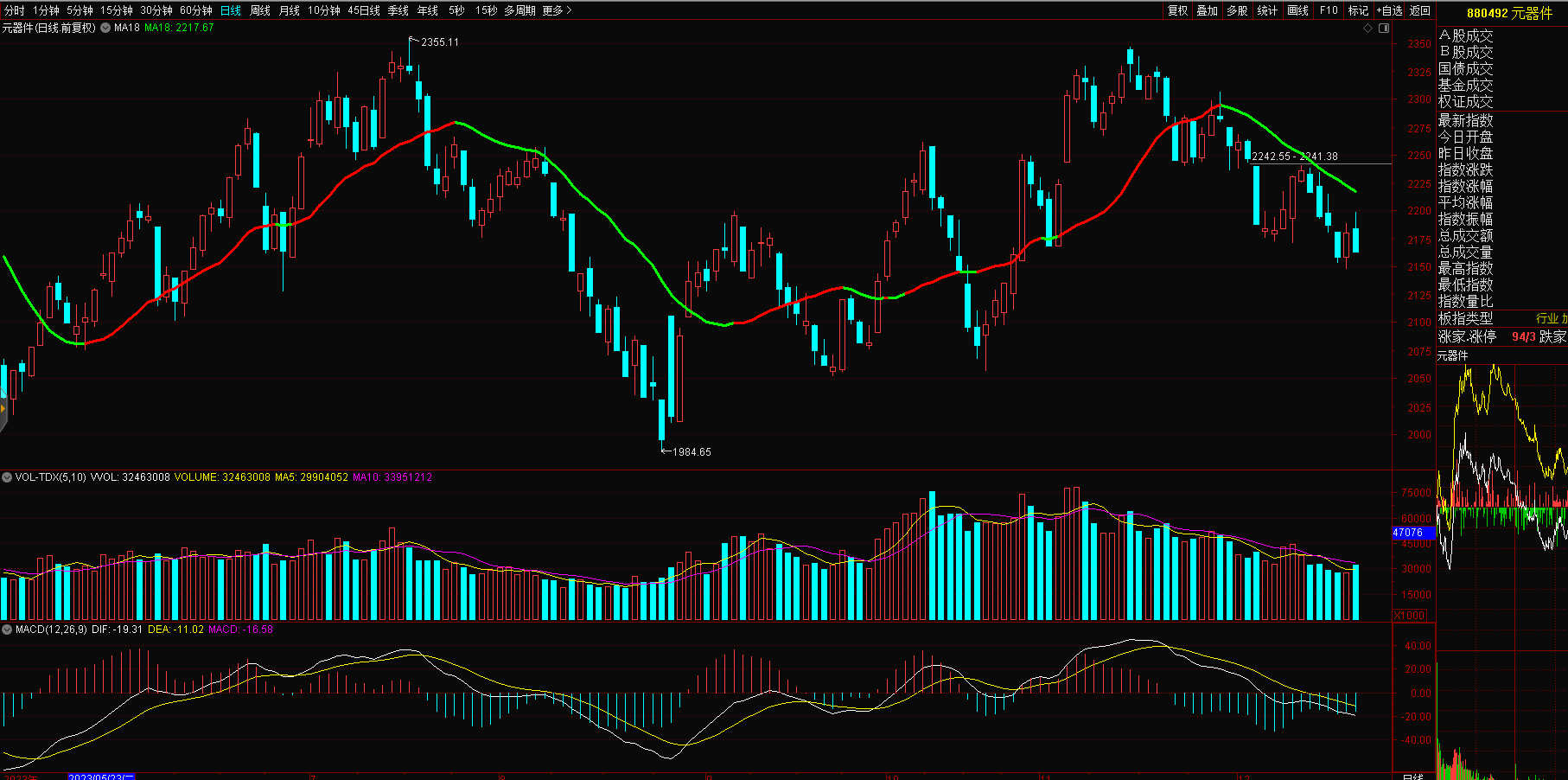The width and height of the screenshot is (1568, 780).
Task: Click the 多股 multi-stock button
Action: [x=1237, y=10]
